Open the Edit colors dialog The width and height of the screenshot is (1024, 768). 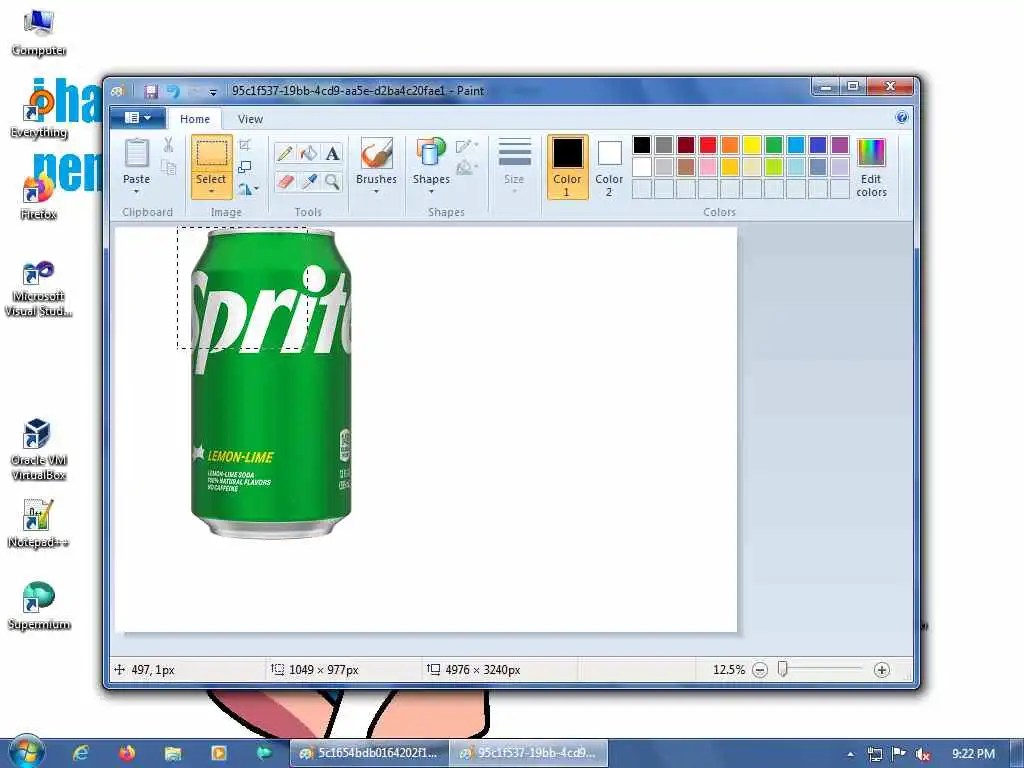click(x=871, y=167)
